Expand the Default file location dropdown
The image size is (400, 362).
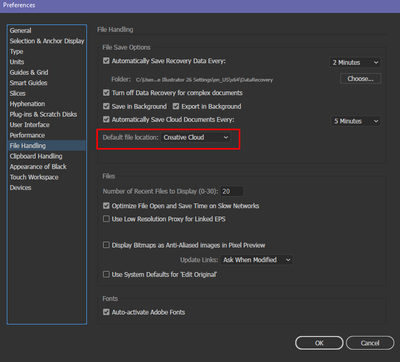coord(196,137)
